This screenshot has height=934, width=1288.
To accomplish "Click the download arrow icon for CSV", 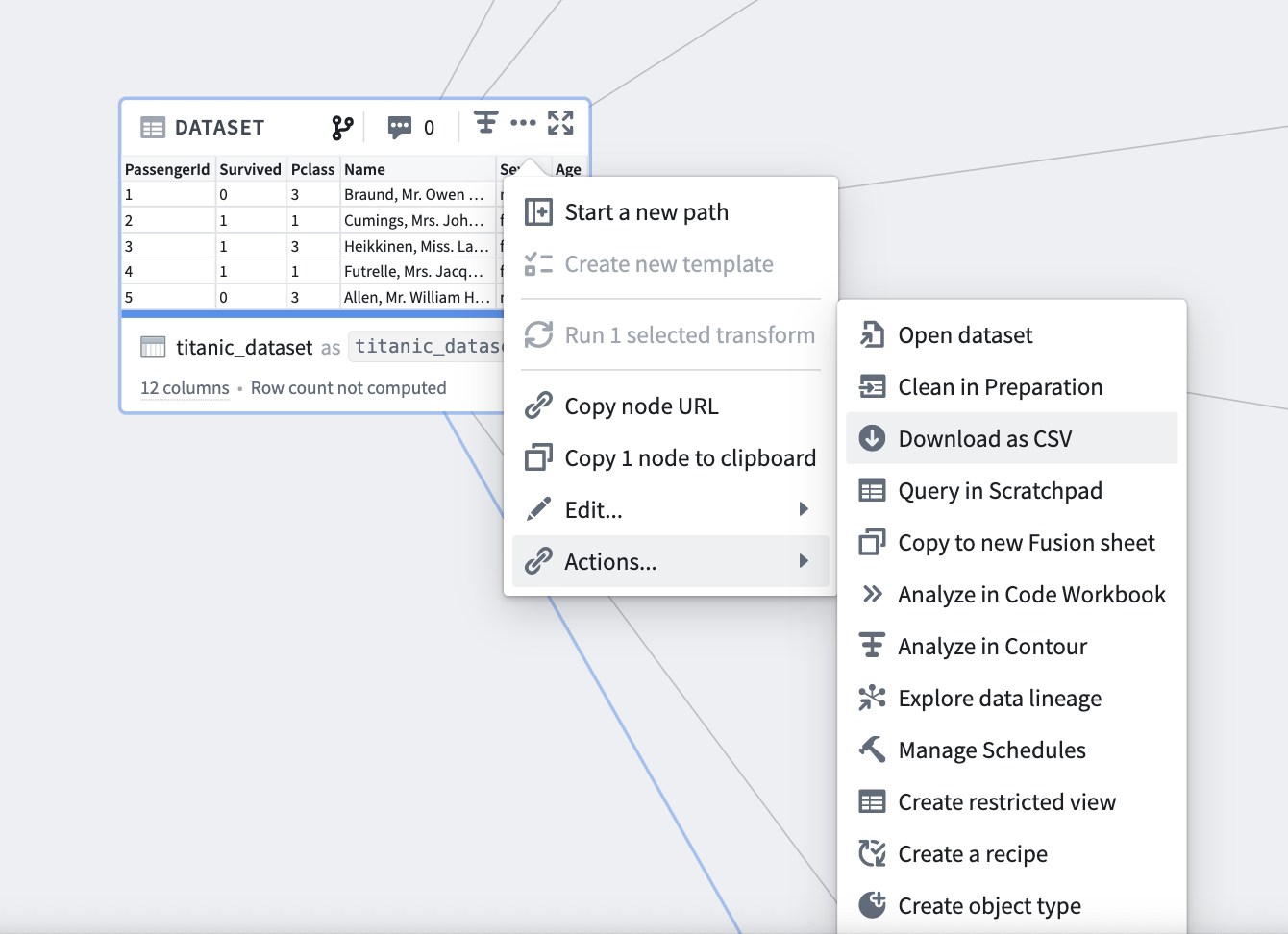I will coord(872,438).
